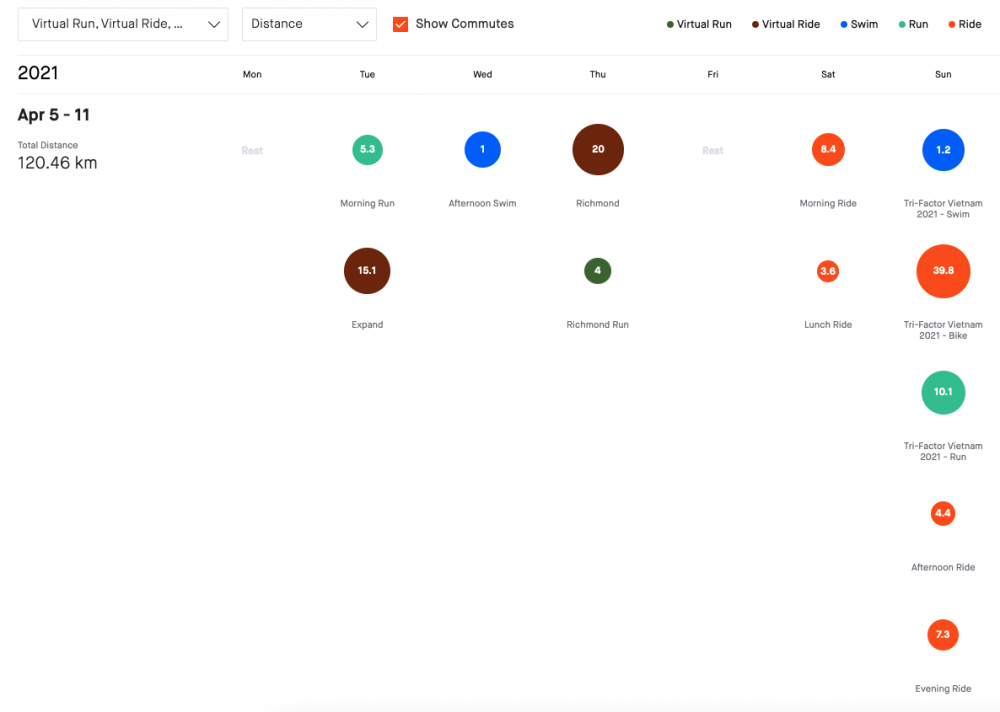1000x712 pixels.
Task: Open the Lunch Ride activity link
Action: (828, 325)
